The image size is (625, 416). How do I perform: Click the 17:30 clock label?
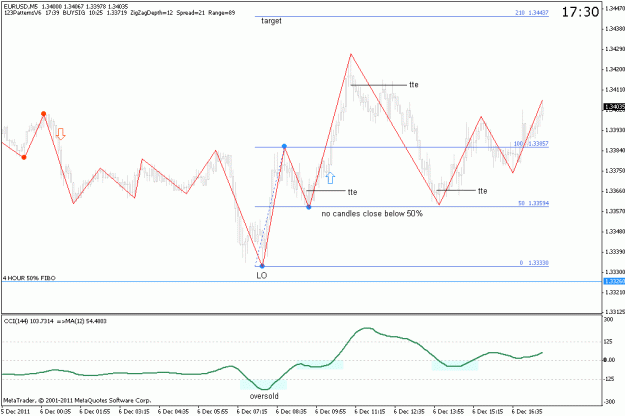[580, 12]
